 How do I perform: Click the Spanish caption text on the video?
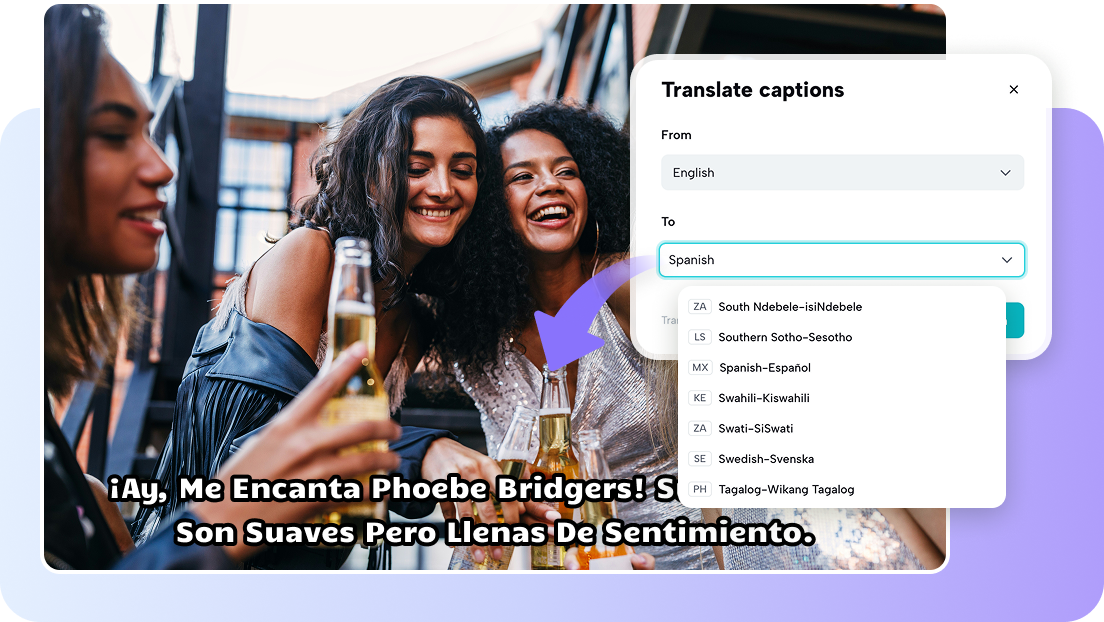(x=461, y=511)
